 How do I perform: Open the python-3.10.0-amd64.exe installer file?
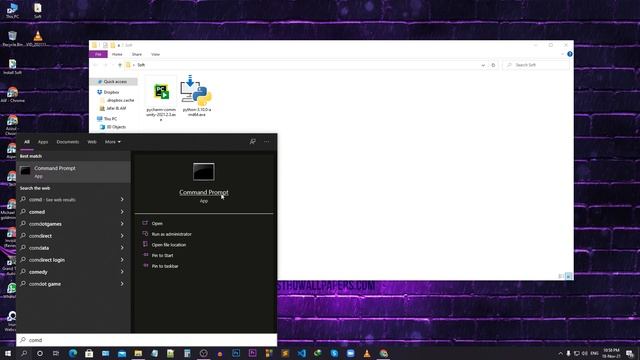(x=196, y=96)
